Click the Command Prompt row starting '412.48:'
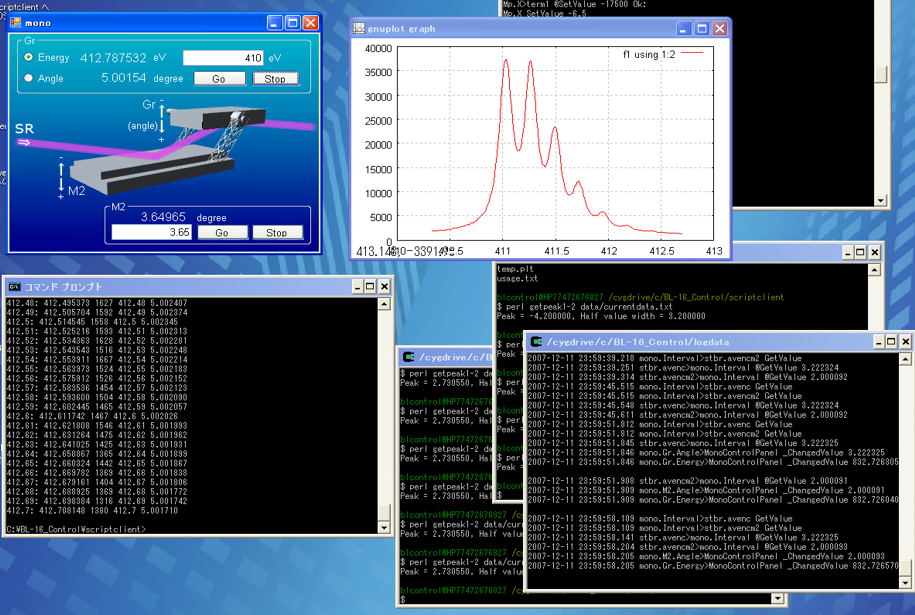915x615 pixels. coord(97,303)
